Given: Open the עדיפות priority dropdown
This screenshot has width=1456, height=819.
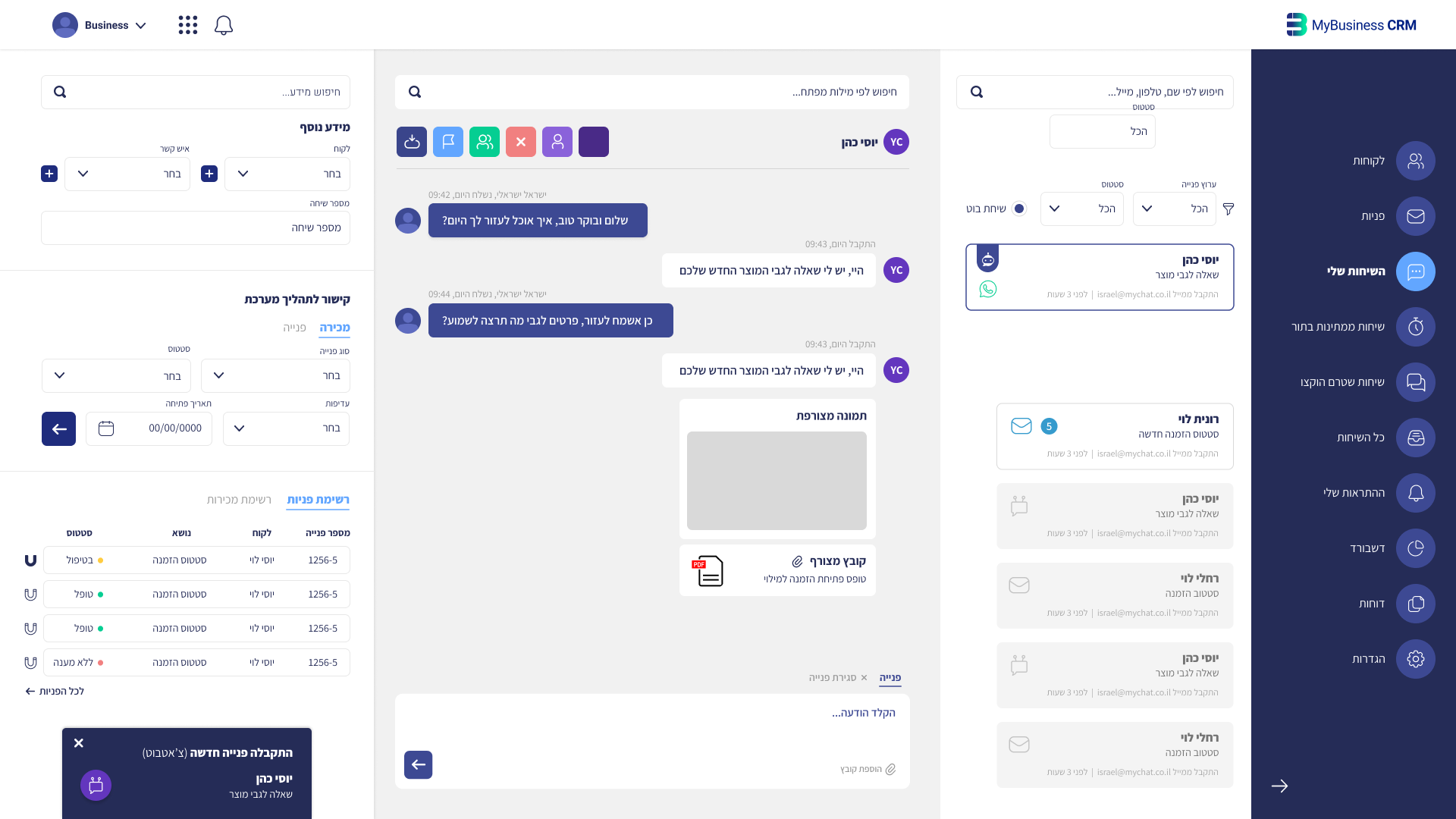Looking at the screenshot, I should 286,428.
